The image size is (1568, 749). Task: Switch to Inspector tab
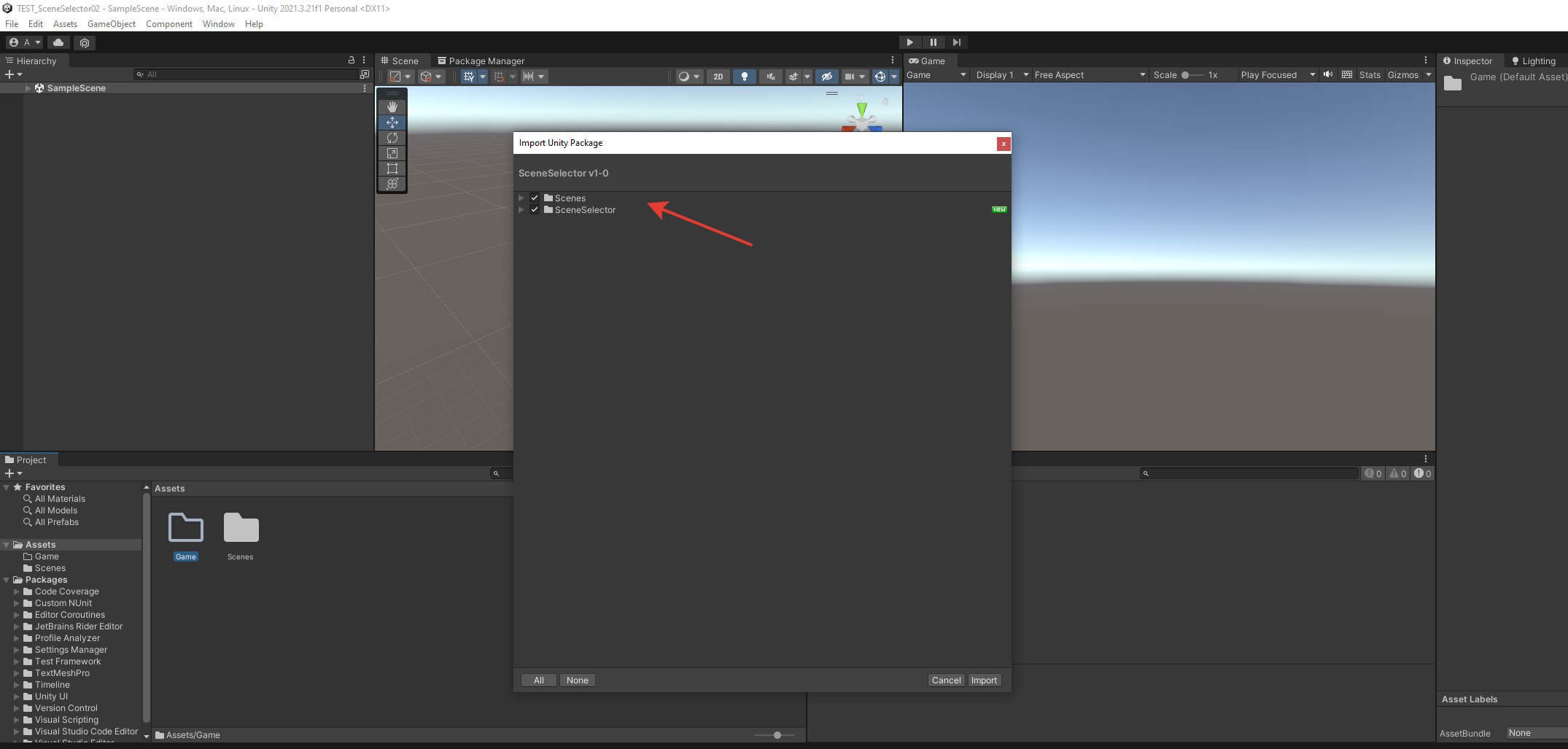[x=1468, y=61]
